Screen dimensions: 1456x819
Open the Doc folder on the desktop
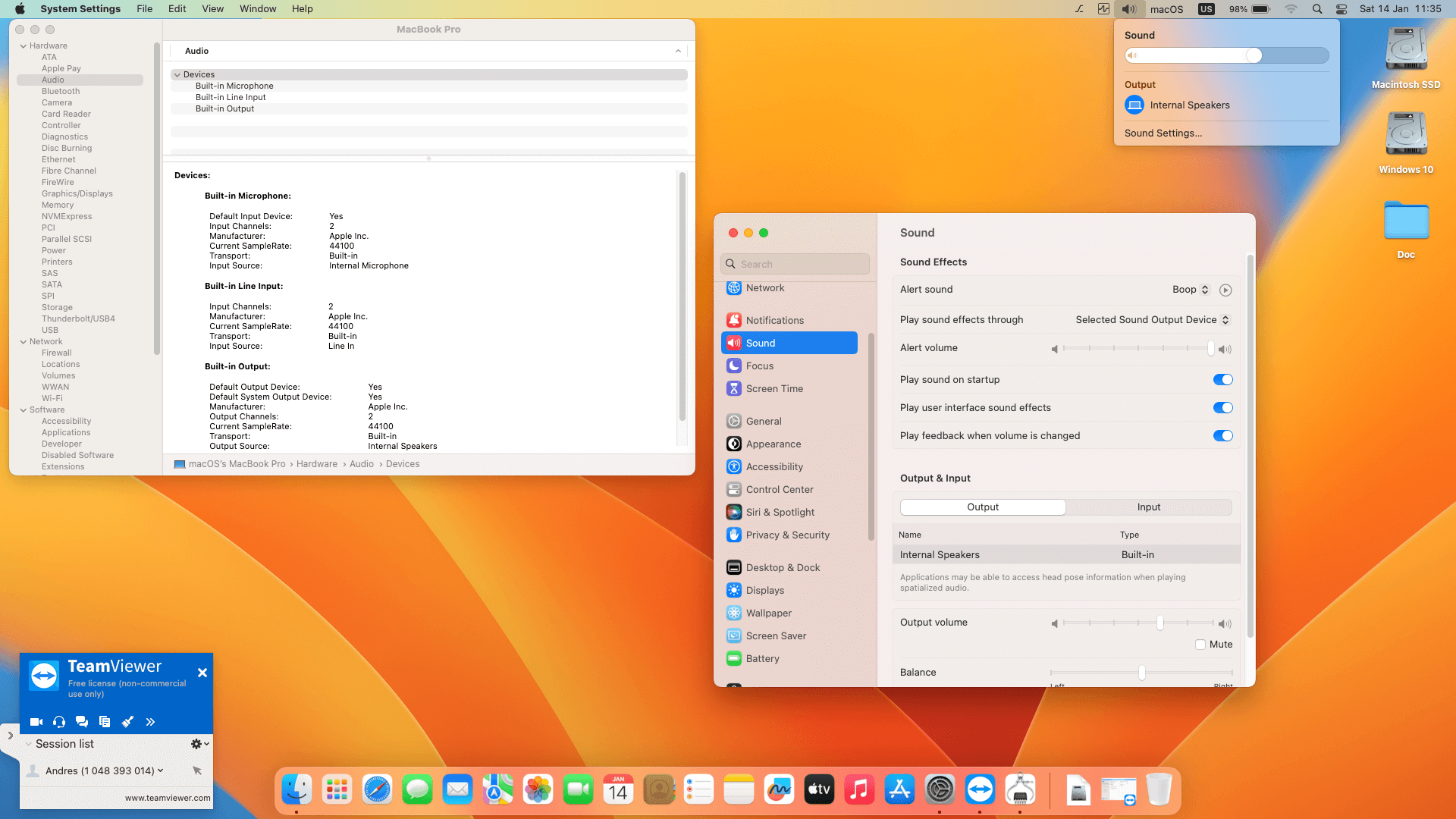click(1406, 229)
